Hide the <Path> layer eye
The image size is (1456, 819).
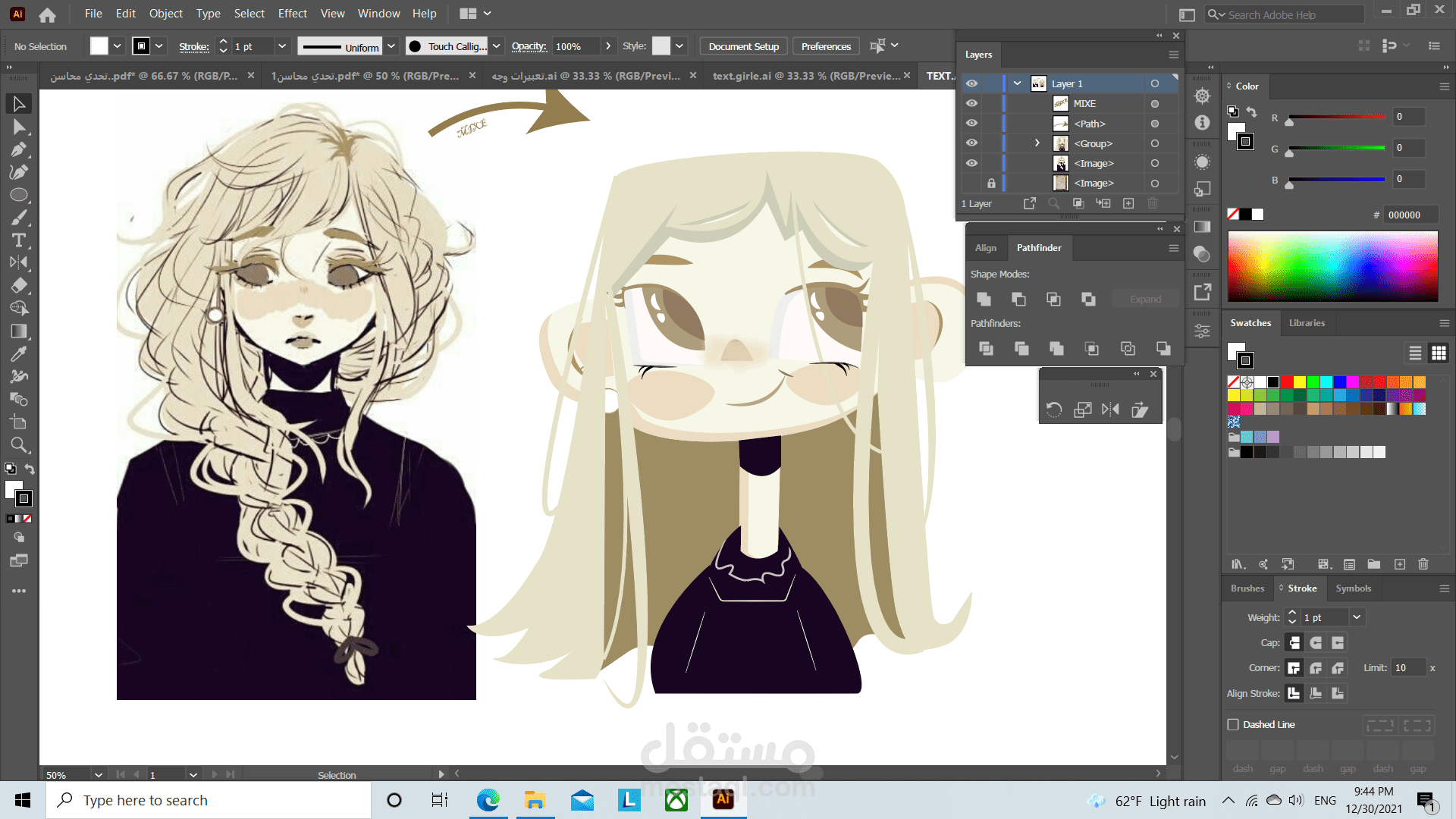tap(971, 123)
